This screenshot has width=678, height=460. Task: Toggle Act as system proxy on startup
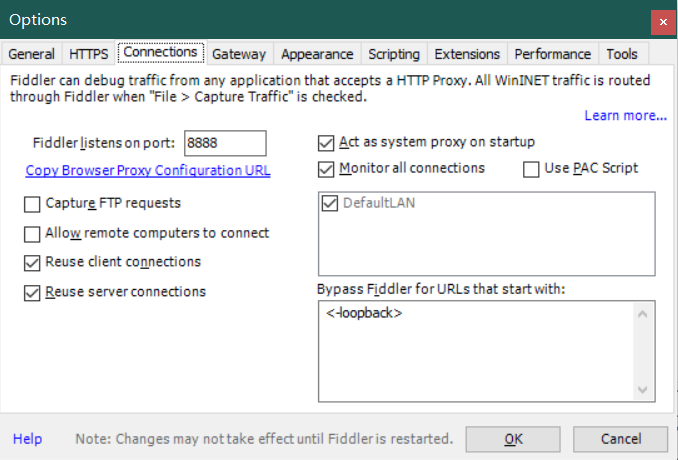326,142
